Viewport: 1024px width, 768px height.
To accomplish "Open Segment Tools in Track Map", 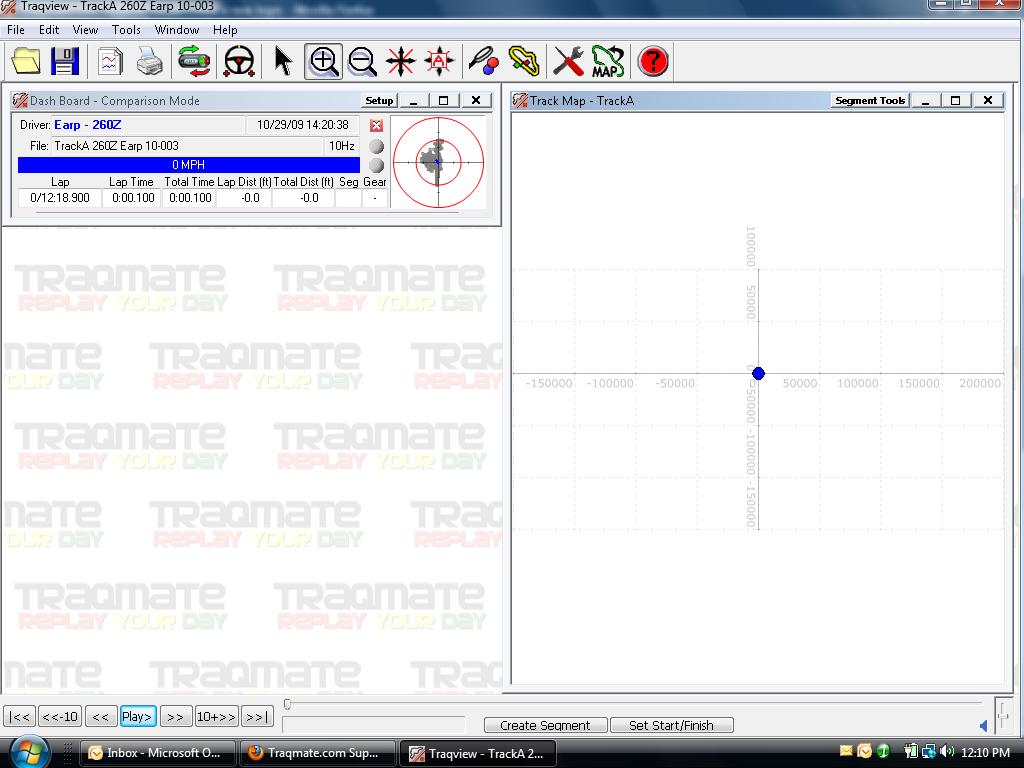I will click(871, 101).
